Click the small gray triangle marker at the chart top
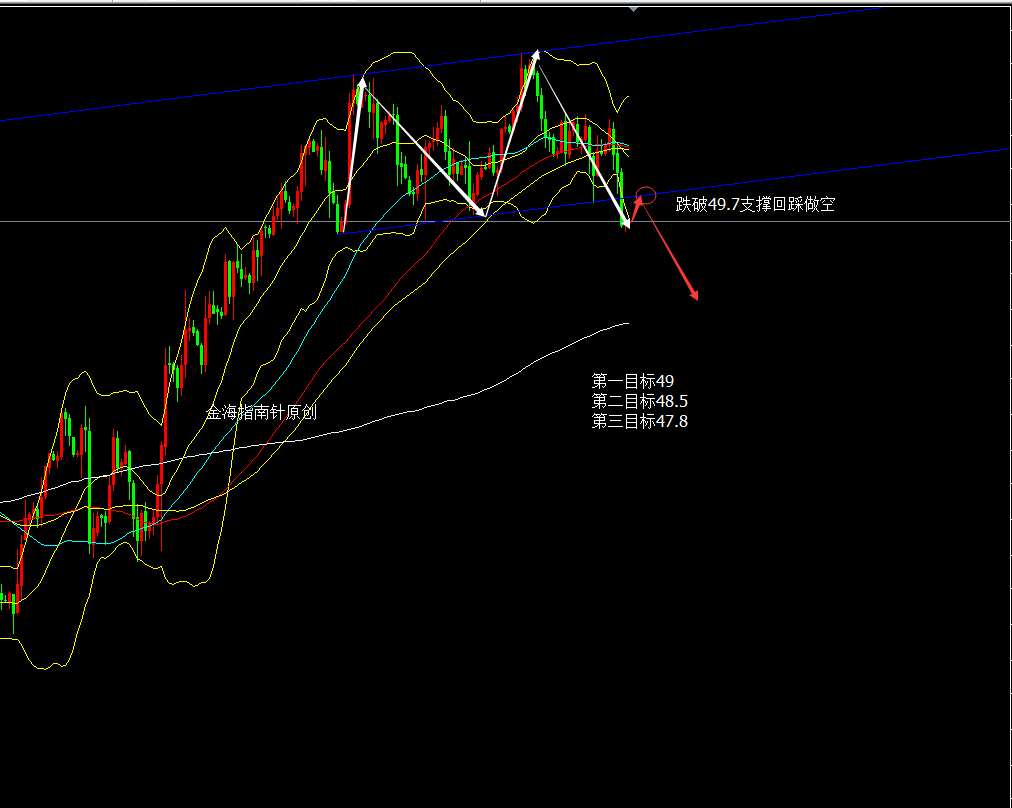Viewport: 1012px width, 808px height. pyautogui.click(x=632, y=8)
